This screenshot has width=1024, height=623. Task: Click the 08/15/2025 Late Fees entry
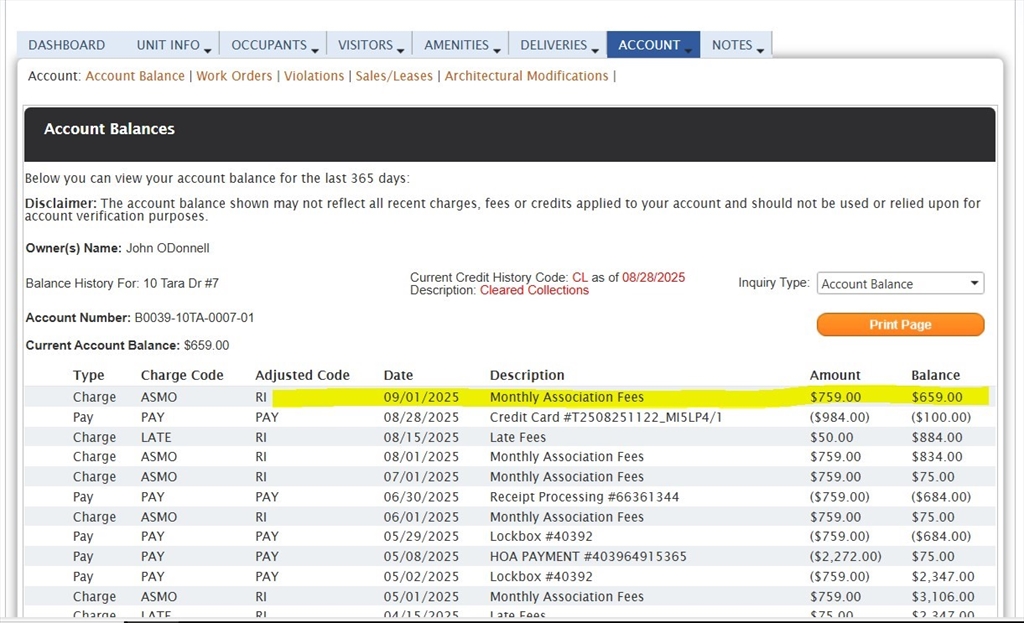point(517,437)
